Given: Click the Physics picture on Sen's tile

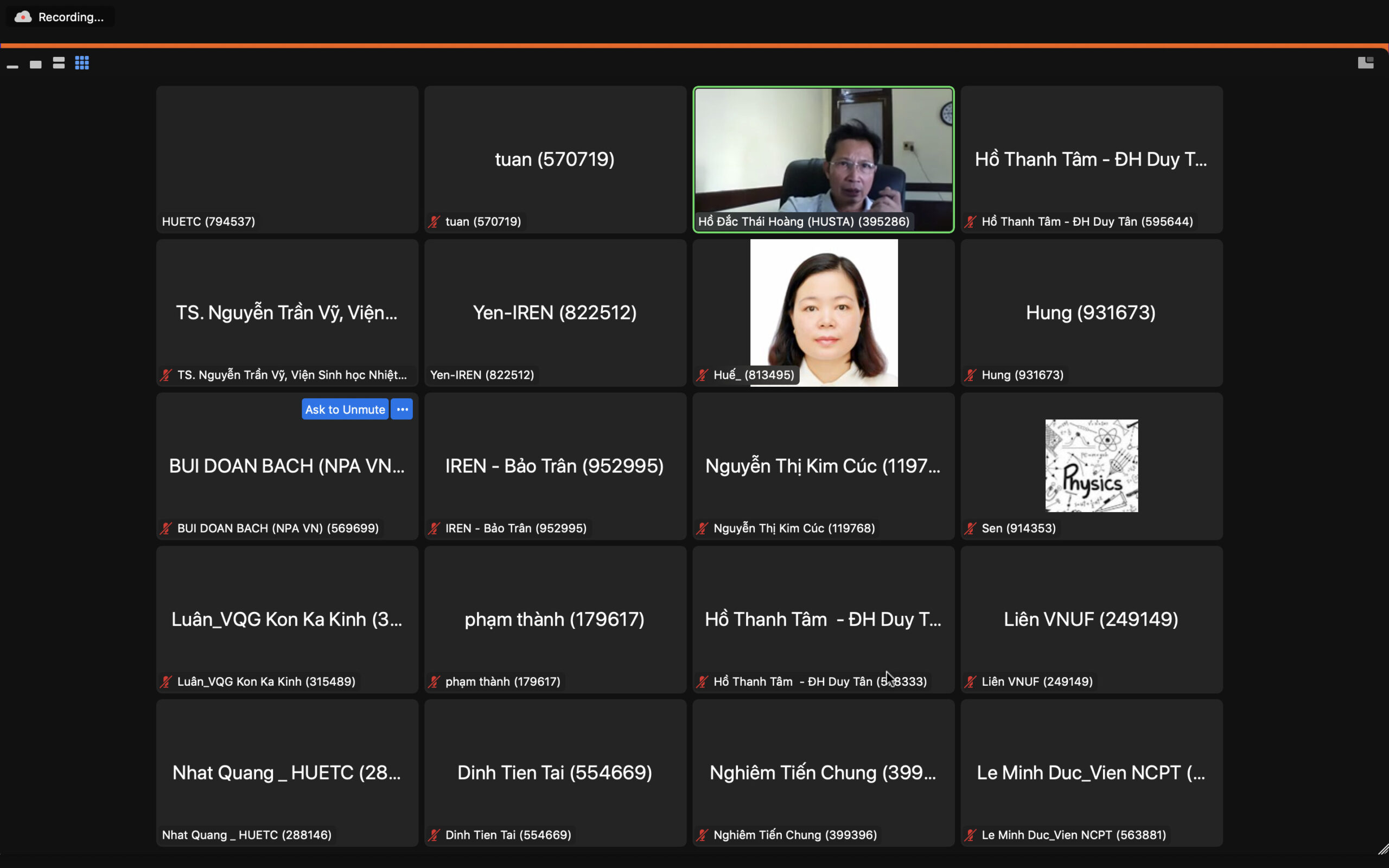Looking at the screenshot, I should (1091, 465).
